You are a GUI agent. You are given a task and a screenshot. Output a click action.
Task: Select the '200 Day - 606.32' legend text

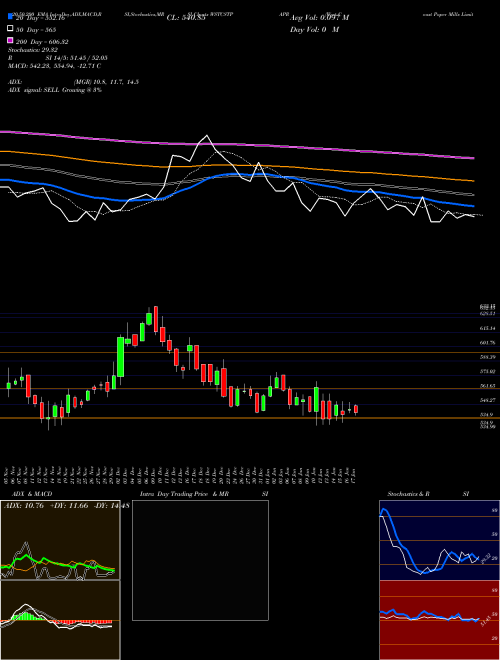42,42
